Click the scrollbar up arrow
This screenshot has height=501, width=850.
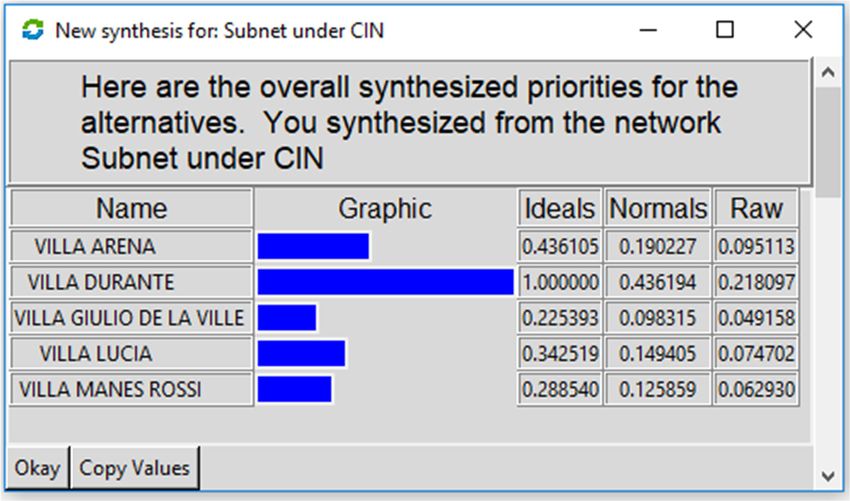(828, 72)
